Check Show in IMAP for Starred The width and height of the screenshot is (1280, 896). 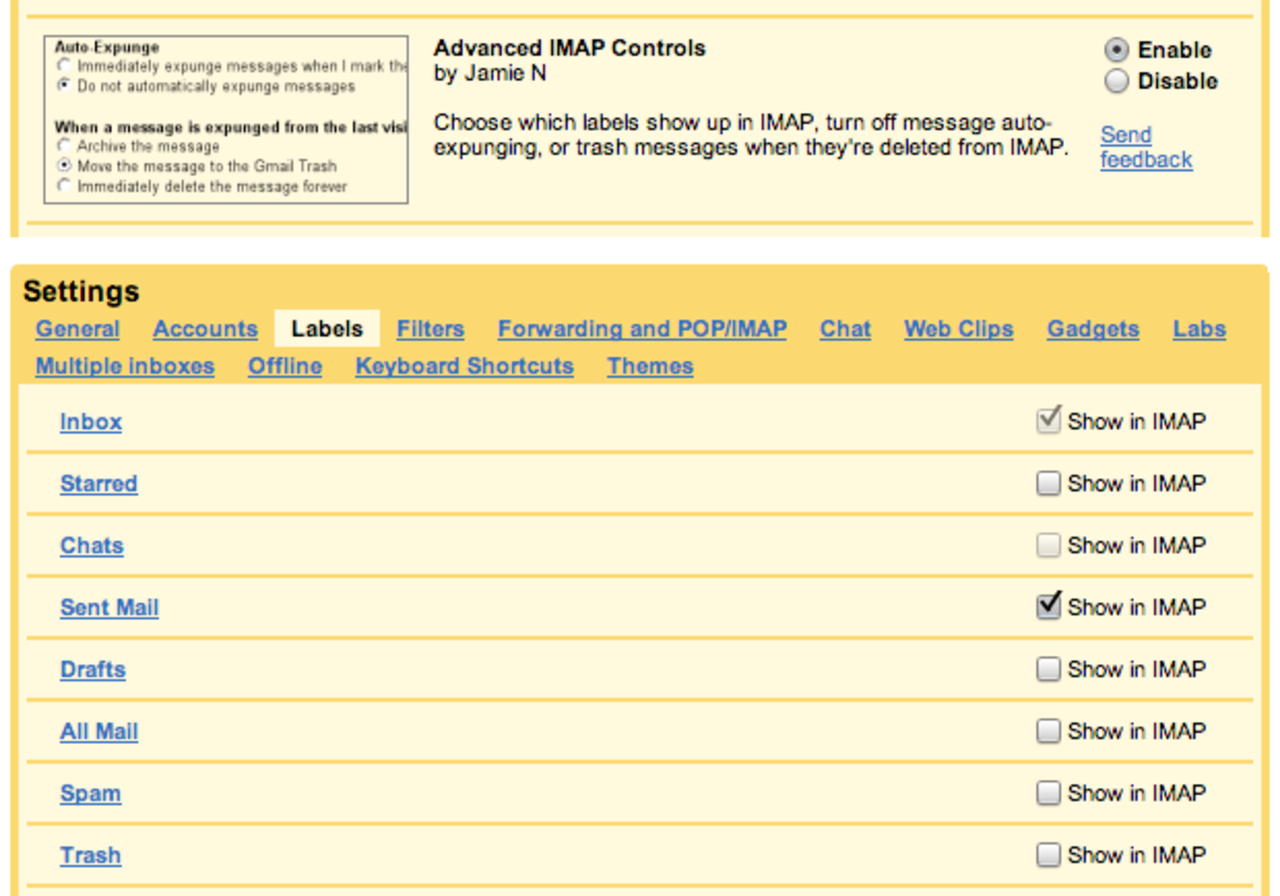1048,484
